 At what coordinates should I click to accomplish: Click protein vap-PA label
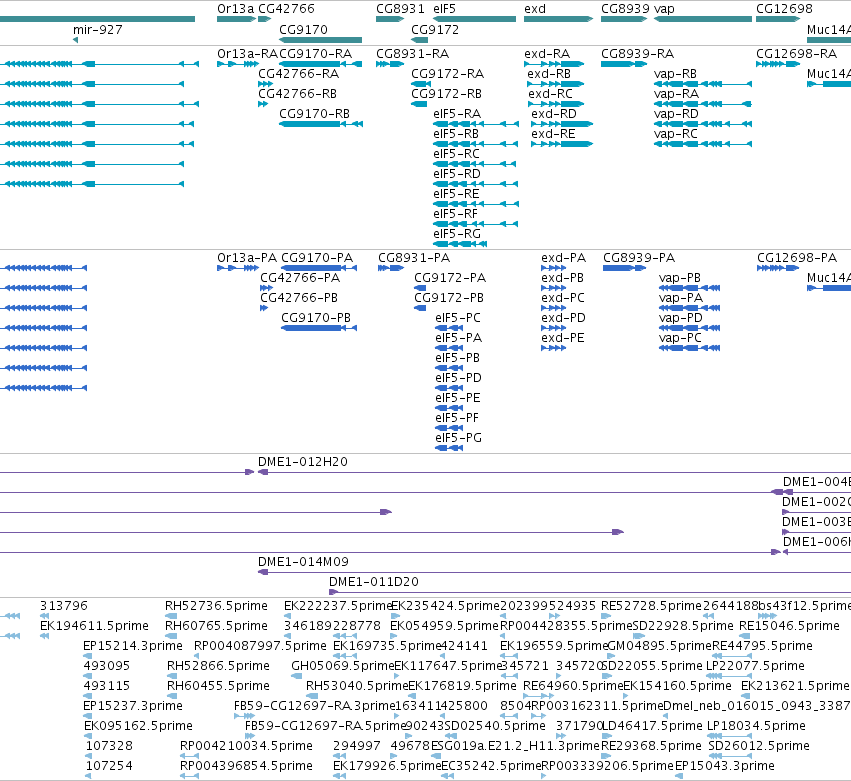point(681,298)
